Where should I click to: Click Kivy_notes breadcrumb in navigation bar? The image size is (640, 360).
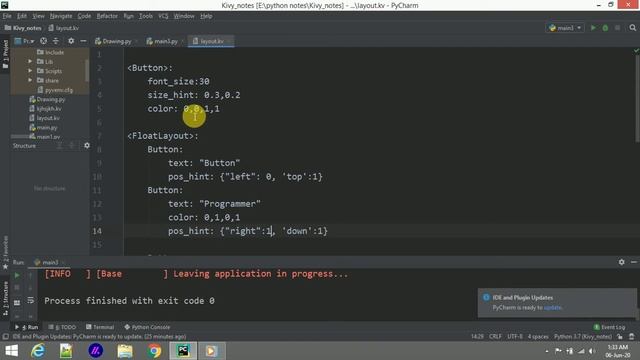click(23, 28)
